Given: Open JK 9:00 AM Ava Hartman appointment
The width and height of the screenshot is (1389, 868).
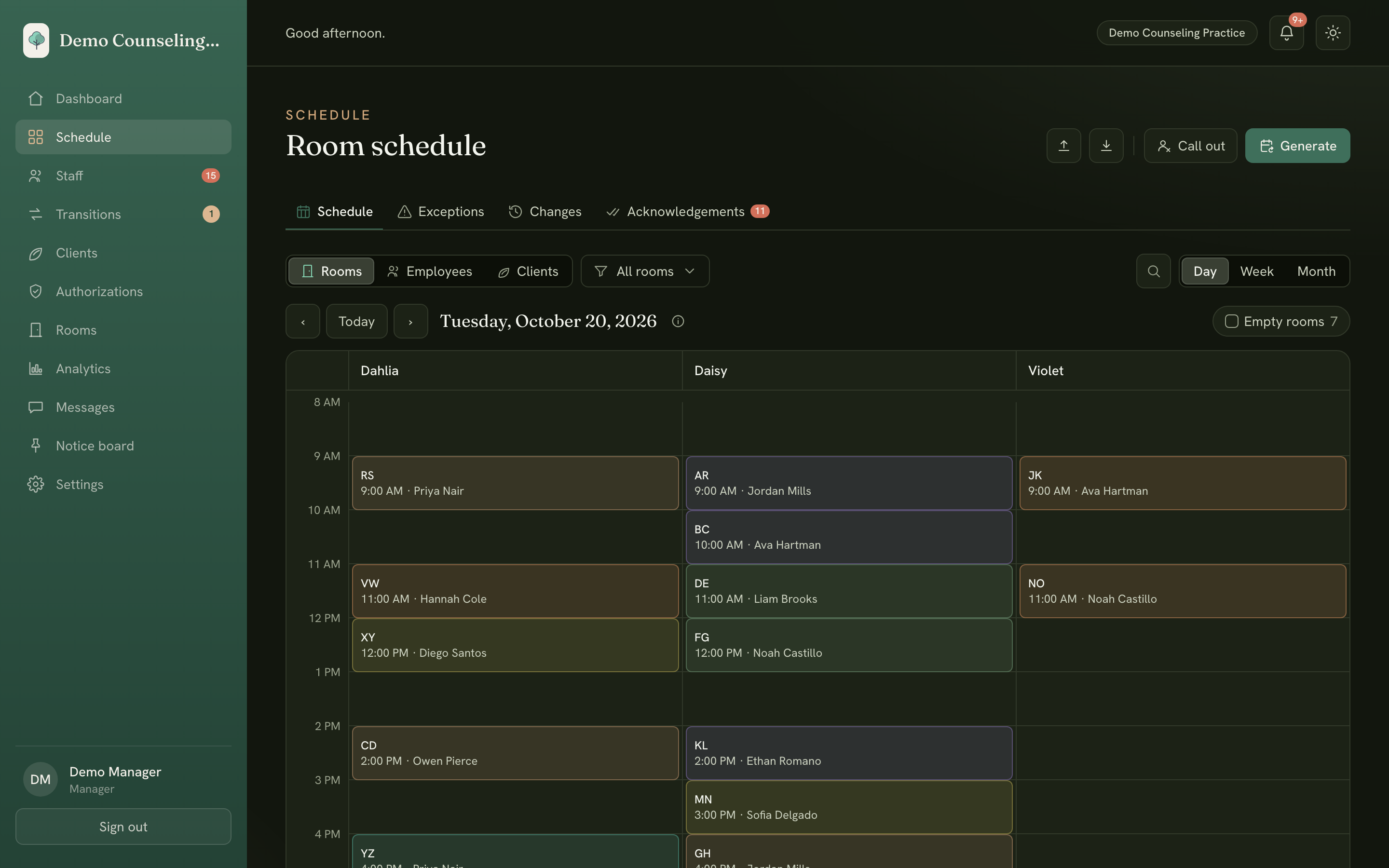Looking at the screenshot, I should (x=1183, y=483).
